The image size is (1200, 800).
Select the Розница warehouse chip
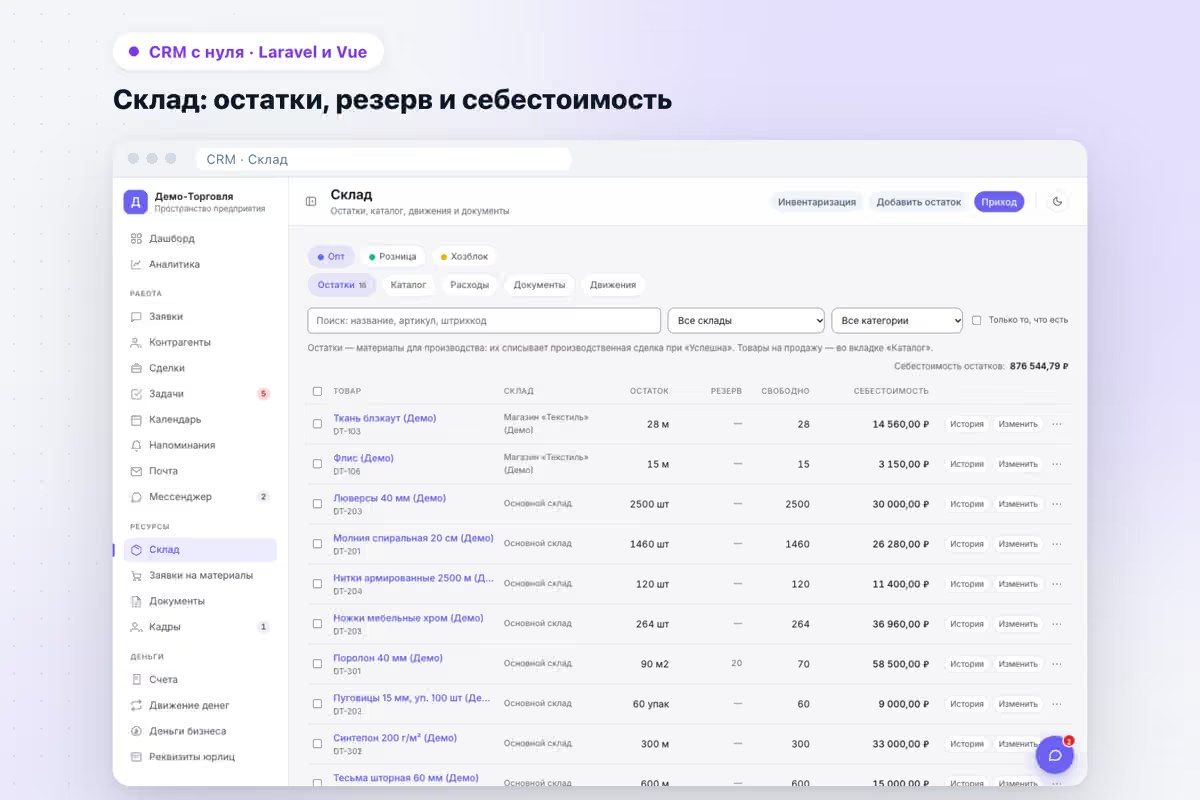(x=392, y=257)
